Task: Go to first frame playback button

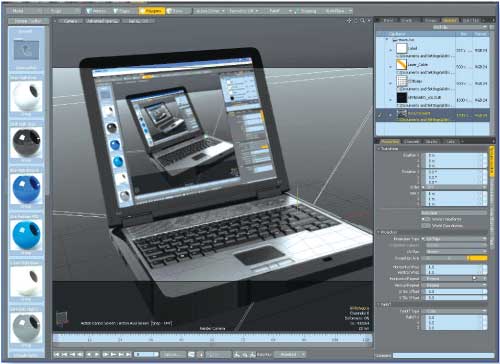Action: 57,355
